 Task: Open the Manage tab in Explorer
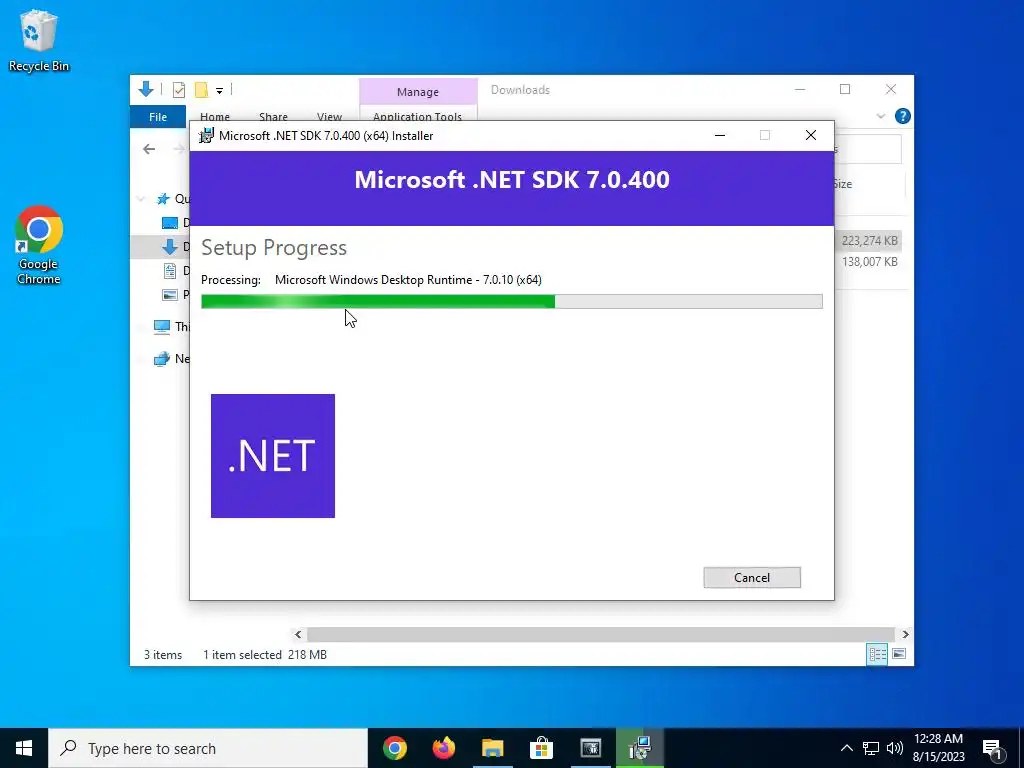tap(418, 92)
